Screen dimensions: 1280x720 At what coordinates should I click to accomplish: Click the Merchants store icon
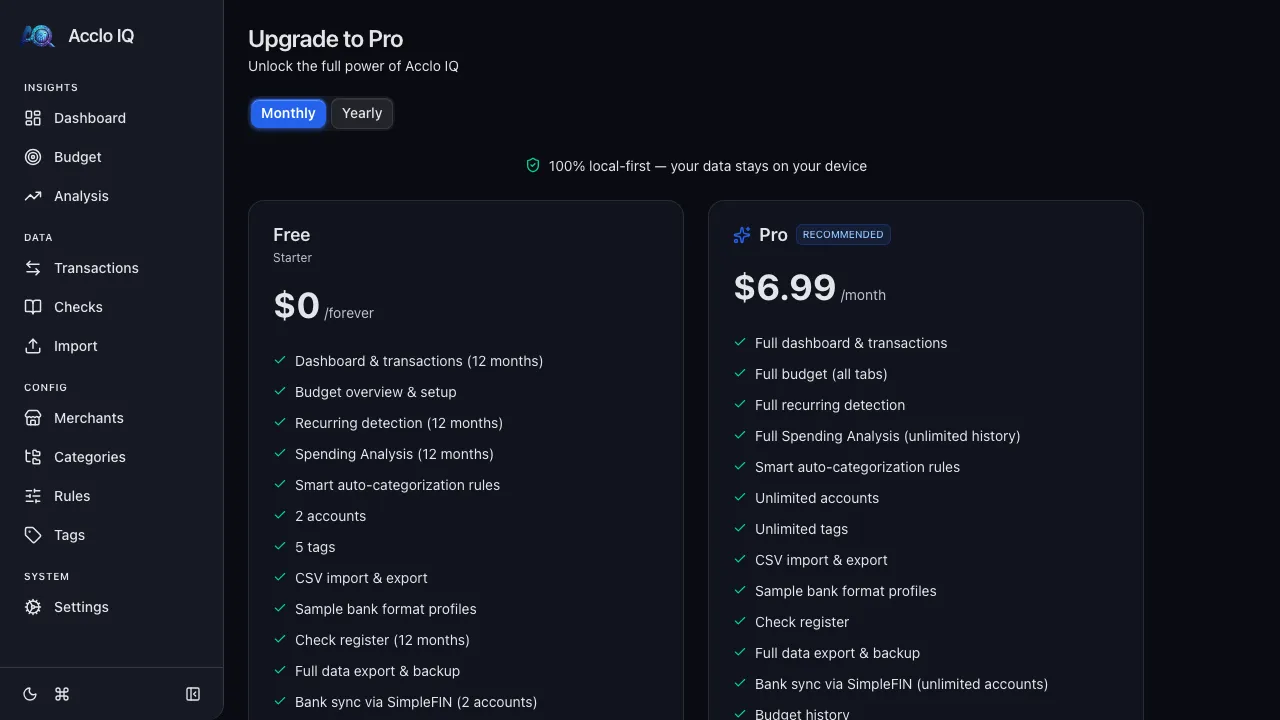(x=33, y=418)
